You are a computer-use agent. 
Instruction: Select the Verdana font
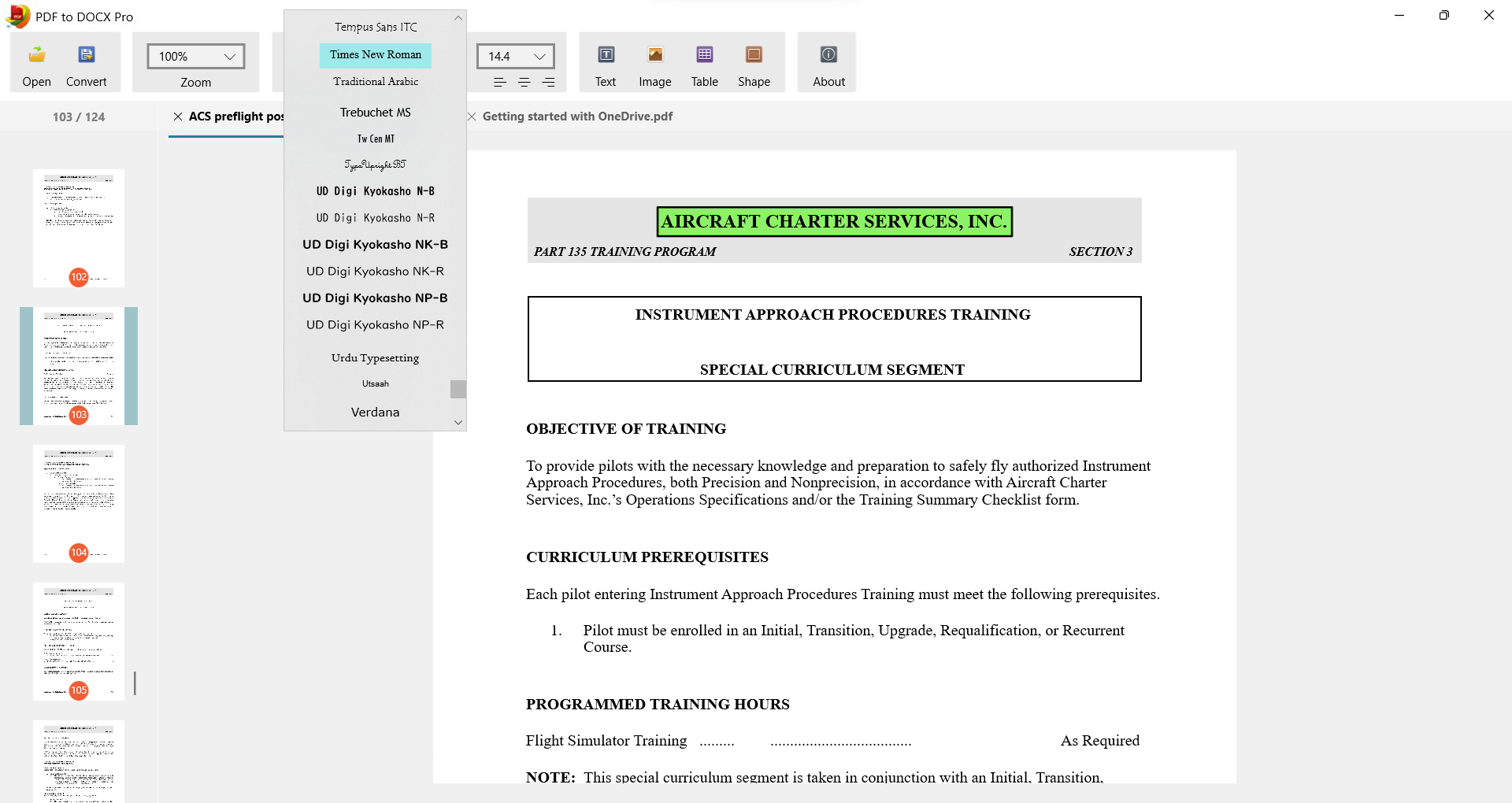point(375,412)
